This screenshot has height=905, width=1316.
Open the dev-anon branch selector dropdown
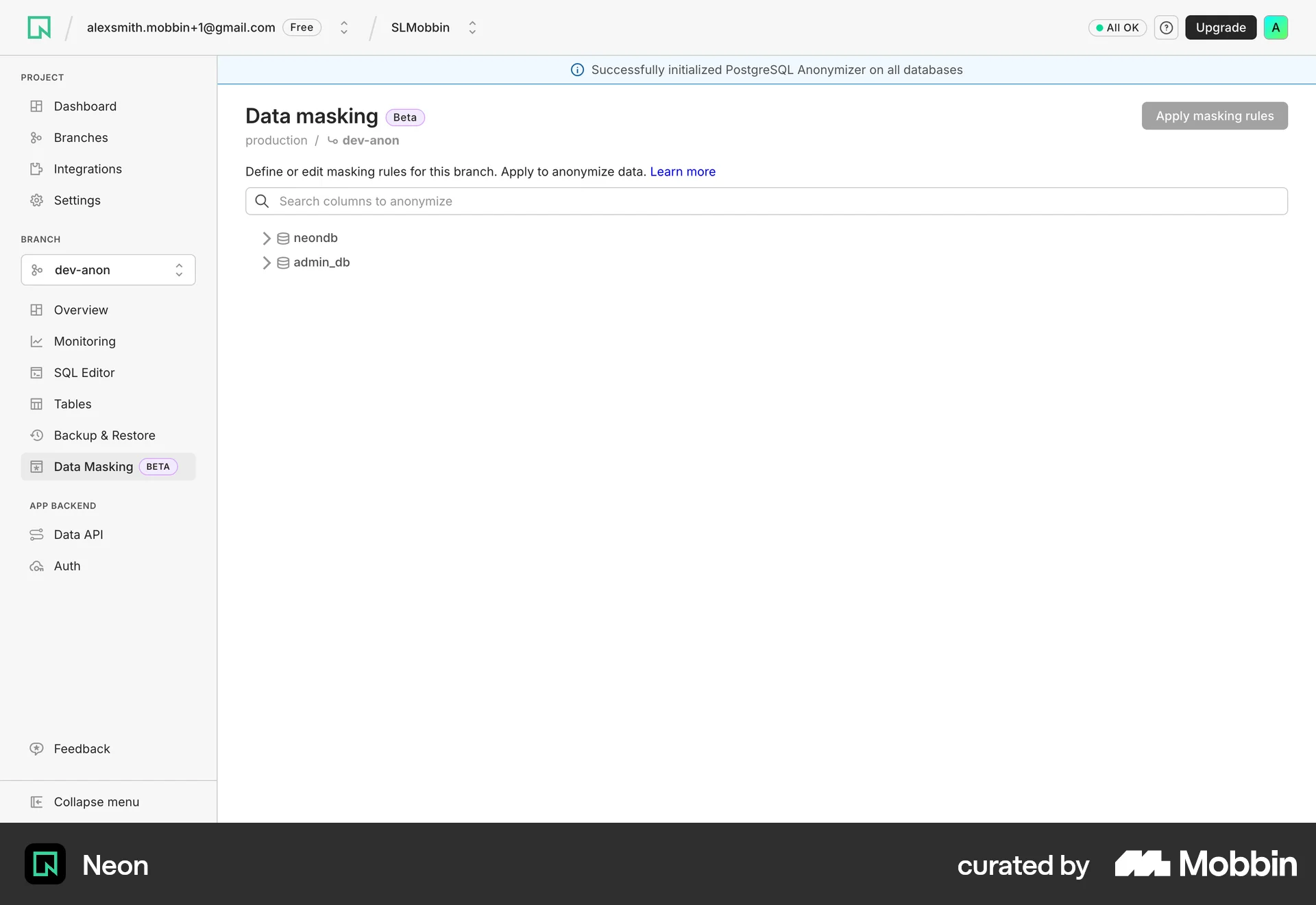108,270
